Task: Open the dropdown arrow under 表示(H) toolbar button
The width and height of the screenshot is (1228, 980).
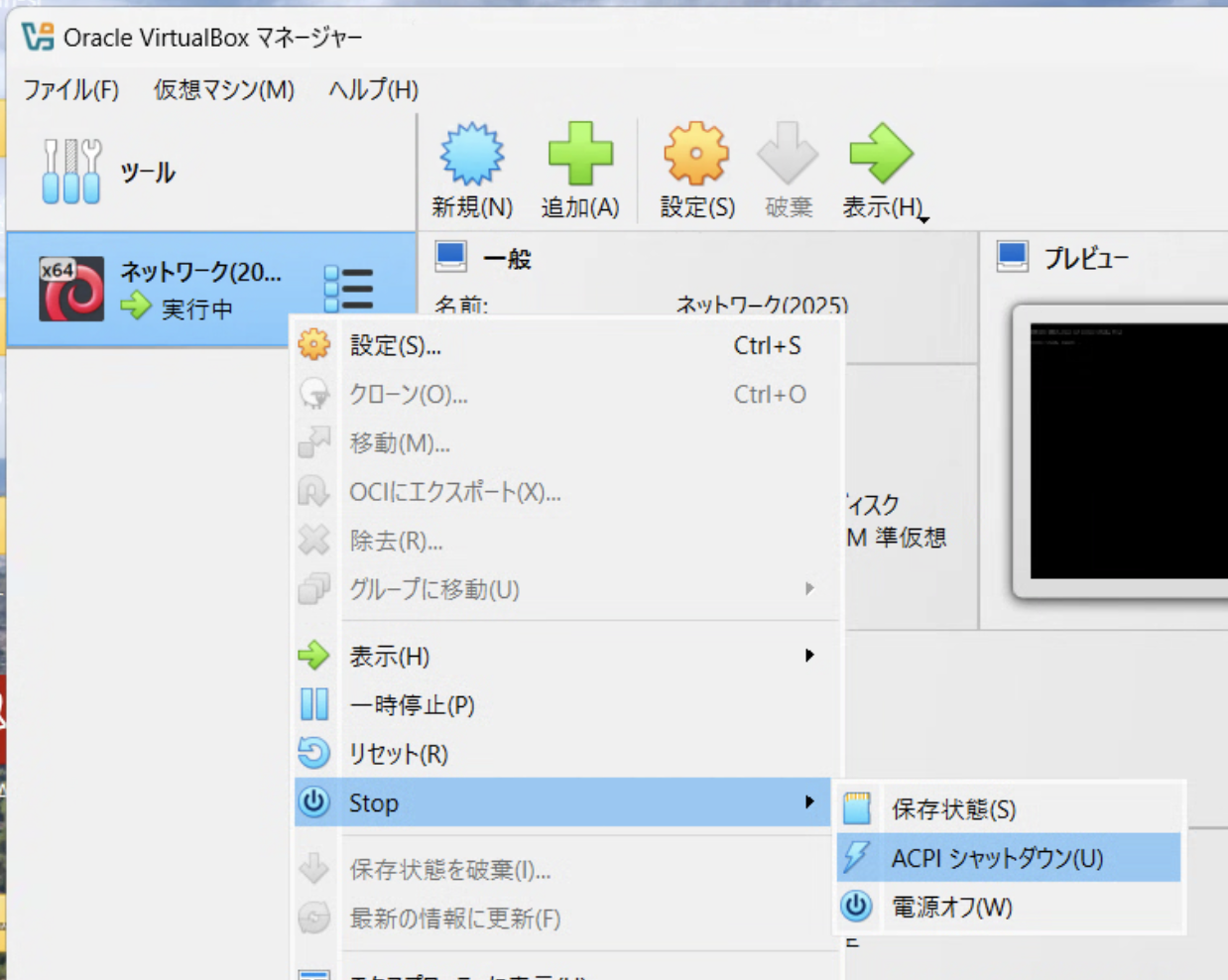Action: coord(923,219)
